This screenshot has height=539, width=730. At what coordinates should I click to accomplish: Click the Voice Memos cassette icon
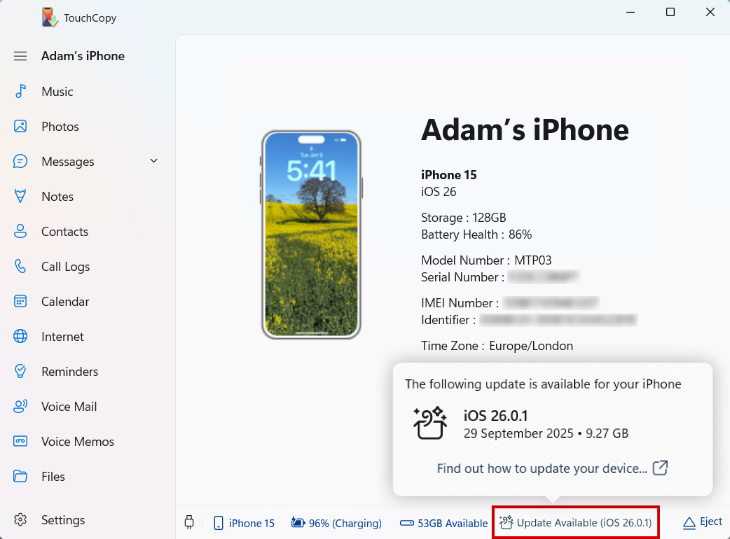[20, 441]
